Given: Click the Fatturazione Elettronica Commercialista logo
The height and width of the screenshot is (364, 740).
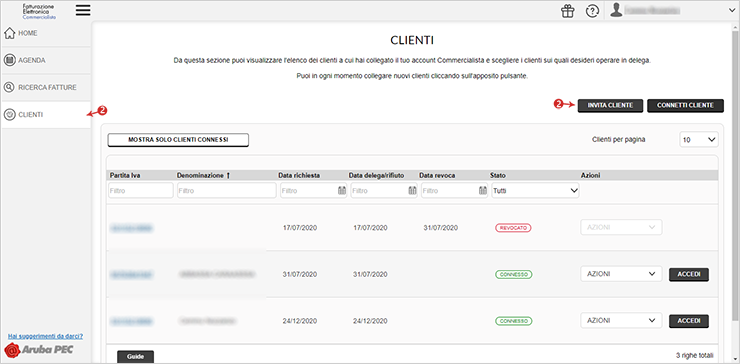Looking at the screenshot, I should point(39,11).
